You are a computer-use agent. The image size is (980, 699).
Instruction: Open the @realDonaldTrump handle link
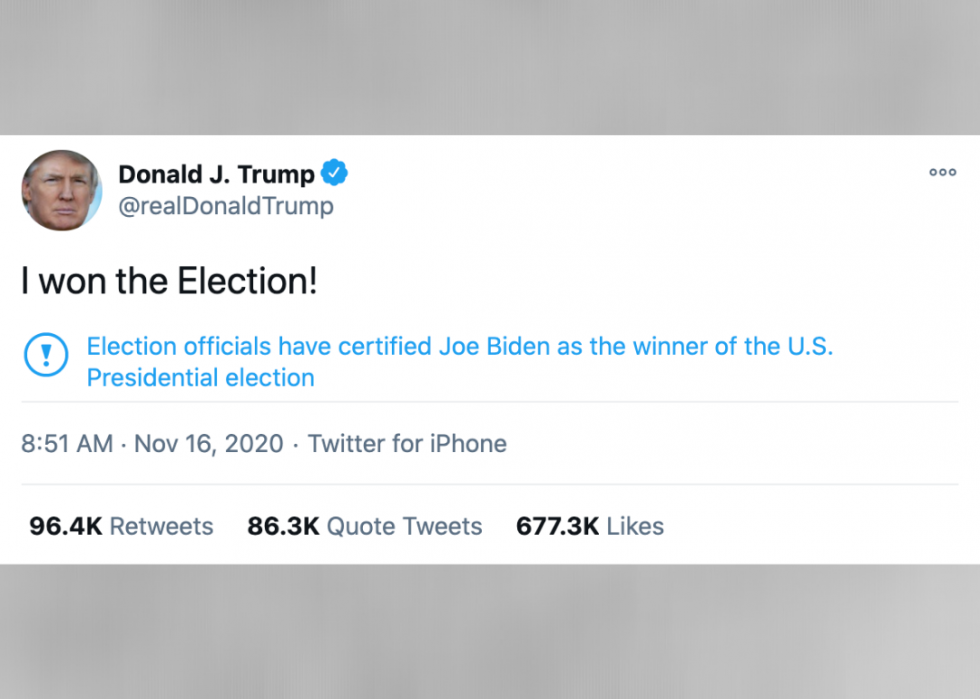point(226,206)
